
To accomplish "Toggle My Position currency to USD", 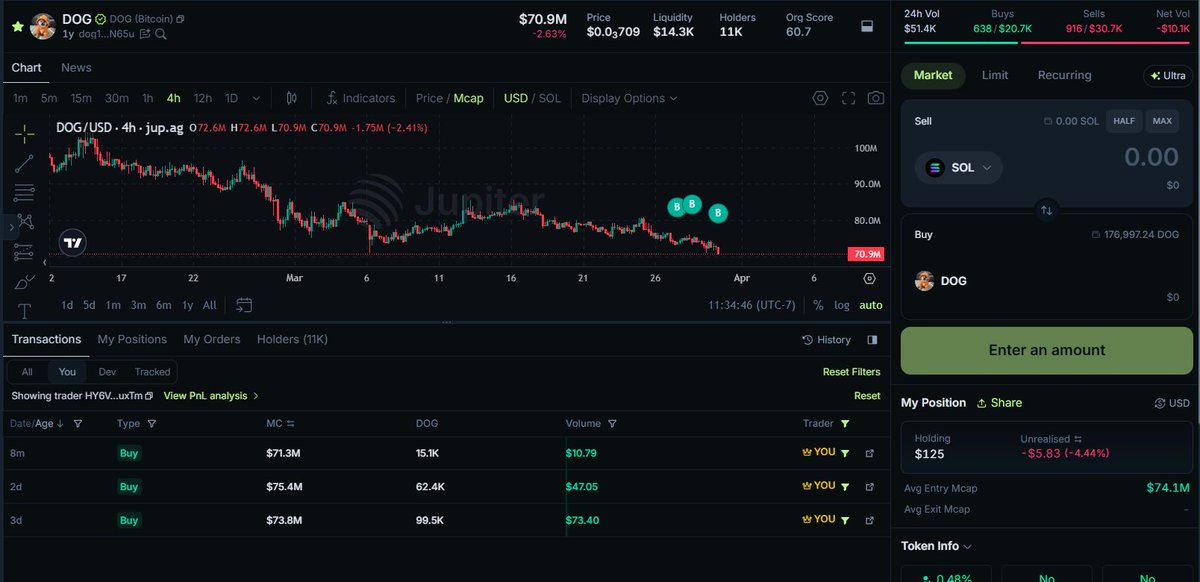I will (x=1172, y=403).
